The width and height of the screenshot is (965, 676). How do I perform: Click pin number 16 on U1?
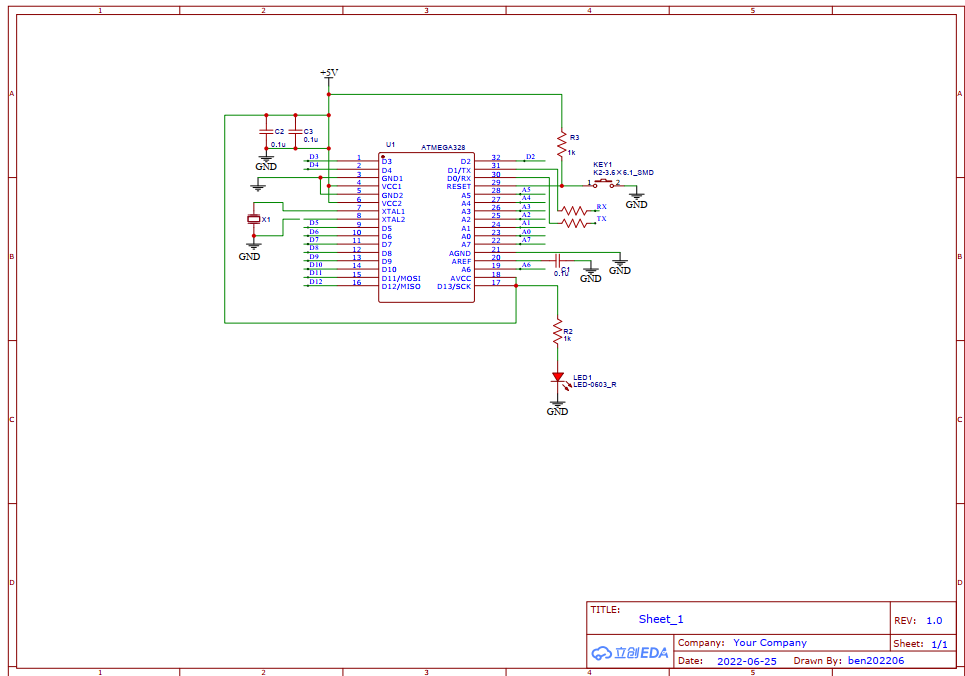[x=356, y=283]
